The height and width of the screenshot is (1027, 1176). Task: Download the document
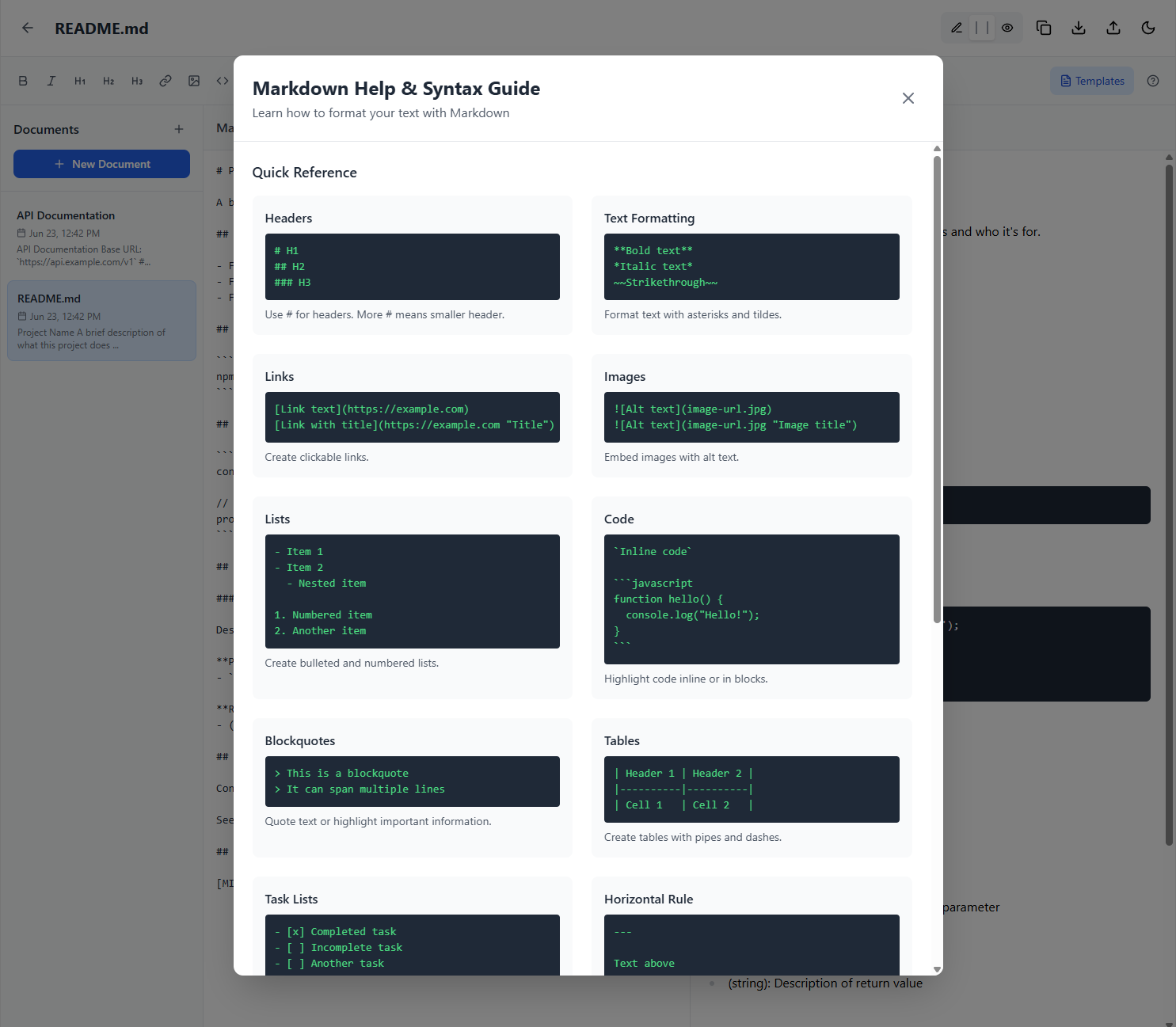[x=1079, y=28]
